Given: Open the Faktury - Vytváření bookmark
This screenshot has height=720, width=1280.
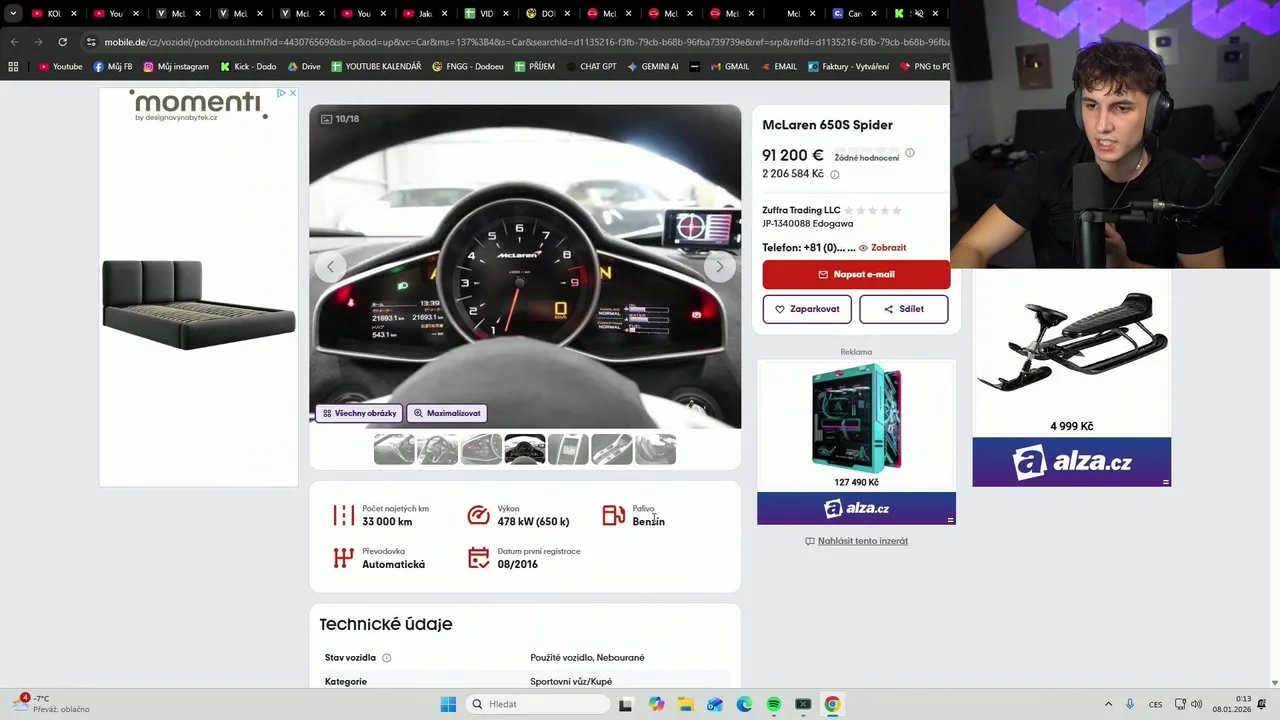Looking at the screenshot, I should (847, 67).
